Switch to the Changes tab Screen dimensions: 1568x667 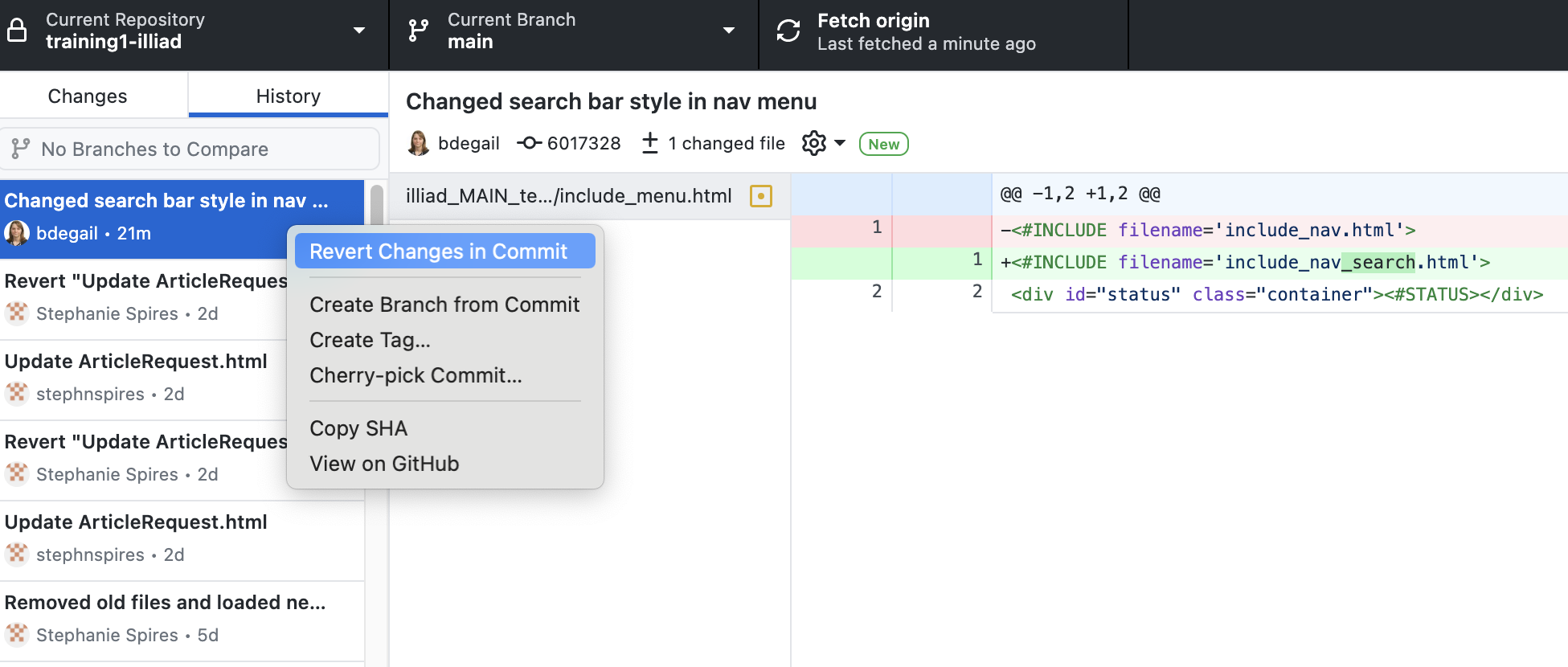(x=88, y=96)
